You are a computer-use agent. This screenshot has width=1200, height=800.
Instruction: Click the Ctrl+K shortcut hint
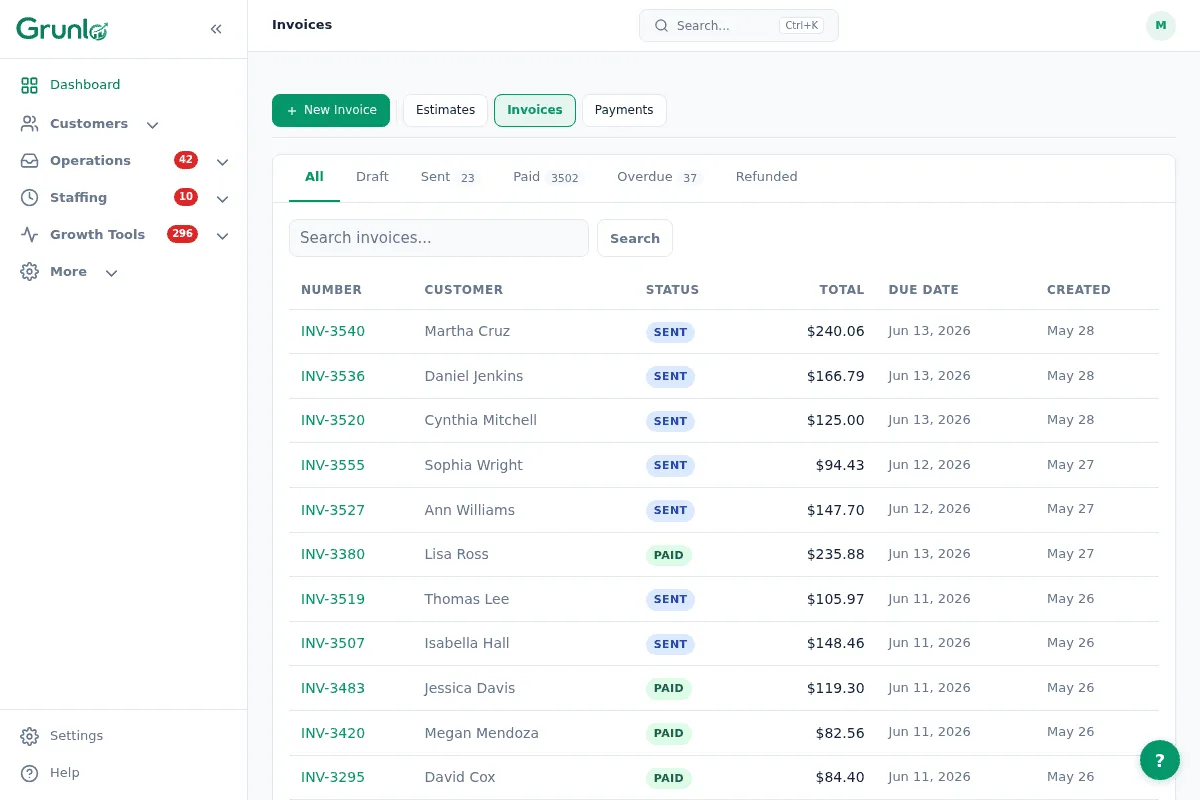click(802, 26)
